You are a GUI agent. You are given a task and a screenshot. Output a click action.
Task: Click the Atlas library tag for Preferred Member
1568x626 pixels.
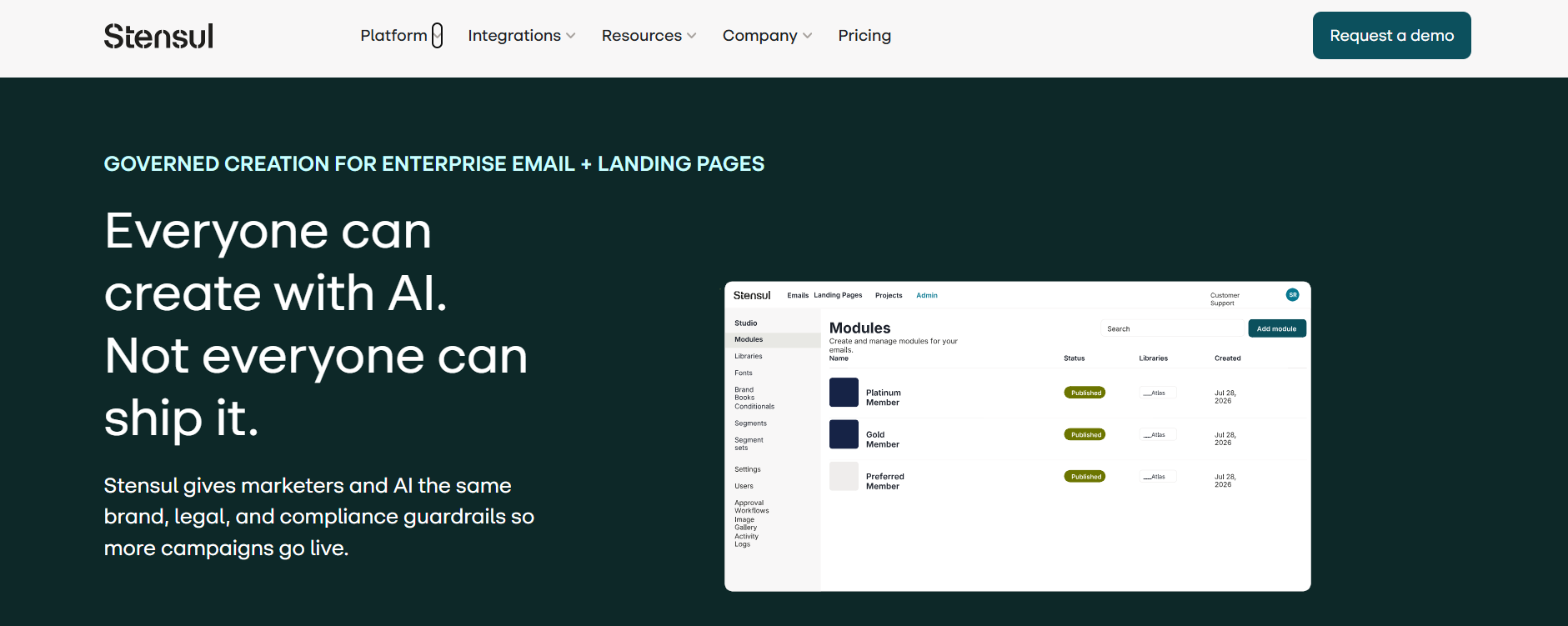pyautogui.click(x=1158, y=477)
